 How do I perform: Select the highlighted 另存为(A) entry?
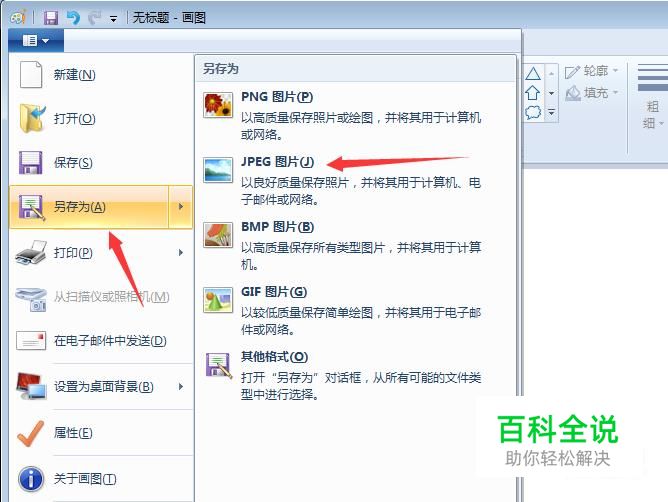point(89,207)
